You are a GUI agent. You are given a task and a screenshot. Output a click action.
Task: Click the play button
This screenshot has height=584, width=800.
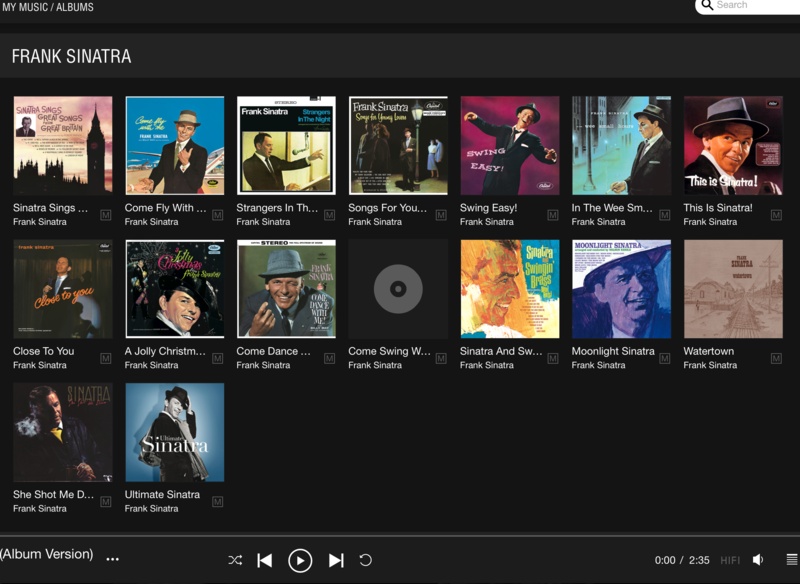point(300,560)
